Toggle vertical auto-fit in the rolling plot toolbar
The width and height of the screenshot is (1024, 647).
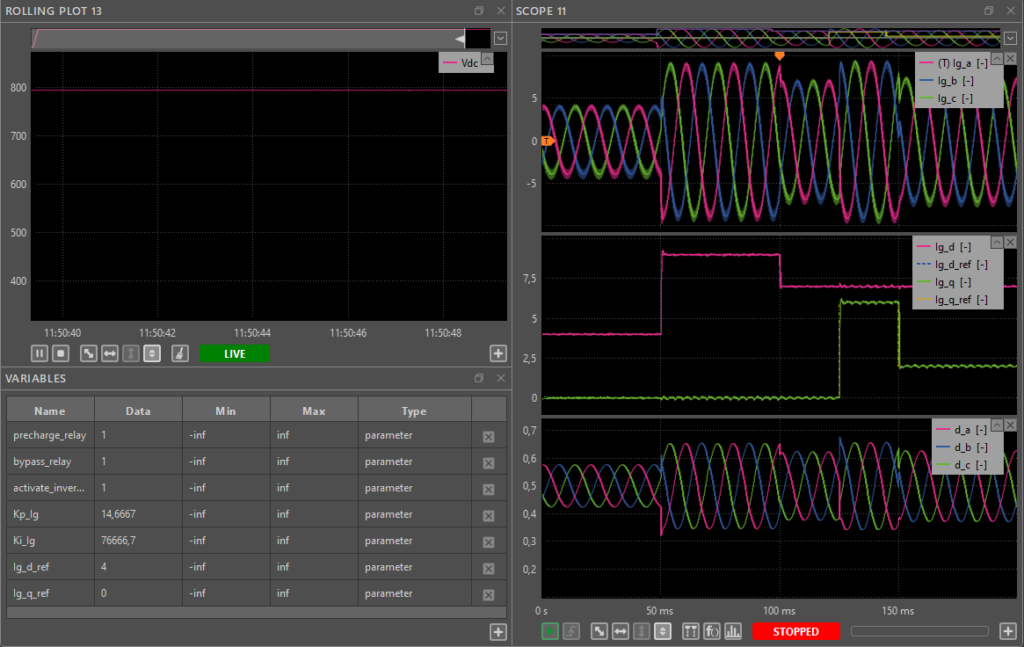click(x=151, y=353)
